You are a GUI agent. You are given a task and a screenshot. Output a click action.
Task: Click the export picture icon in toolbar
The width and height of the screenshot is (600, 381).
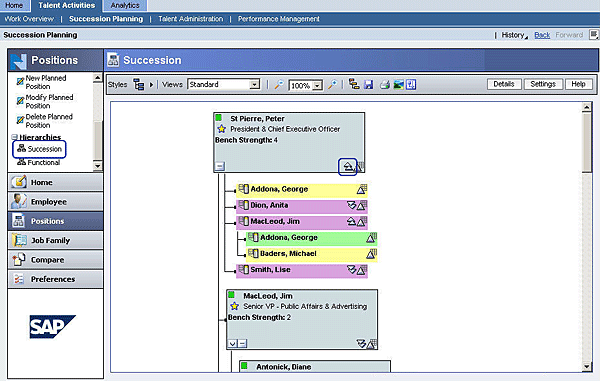click(x=398, y=85)
